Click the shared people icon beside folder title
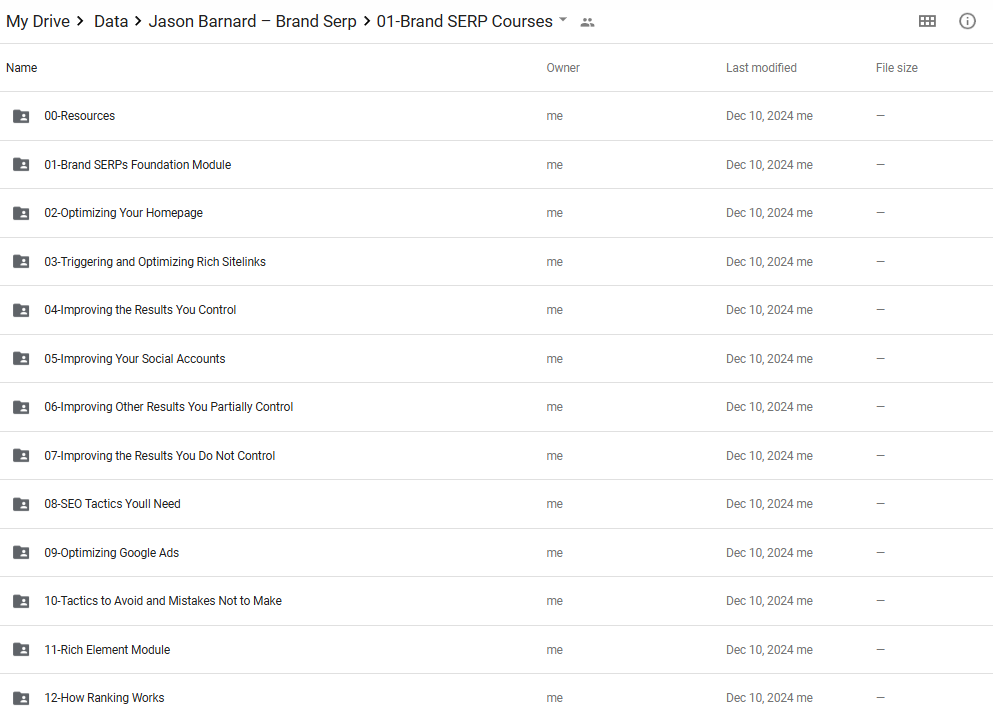This screenshot has width=993, height=711. 587,22
